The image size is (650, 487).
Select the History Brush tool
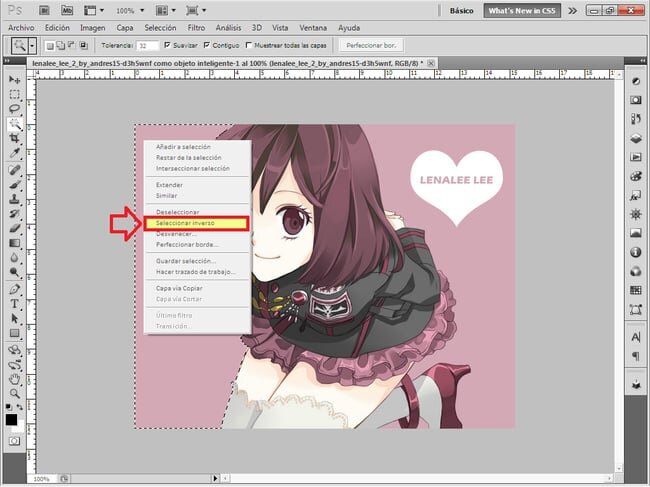tap(15, 213)
